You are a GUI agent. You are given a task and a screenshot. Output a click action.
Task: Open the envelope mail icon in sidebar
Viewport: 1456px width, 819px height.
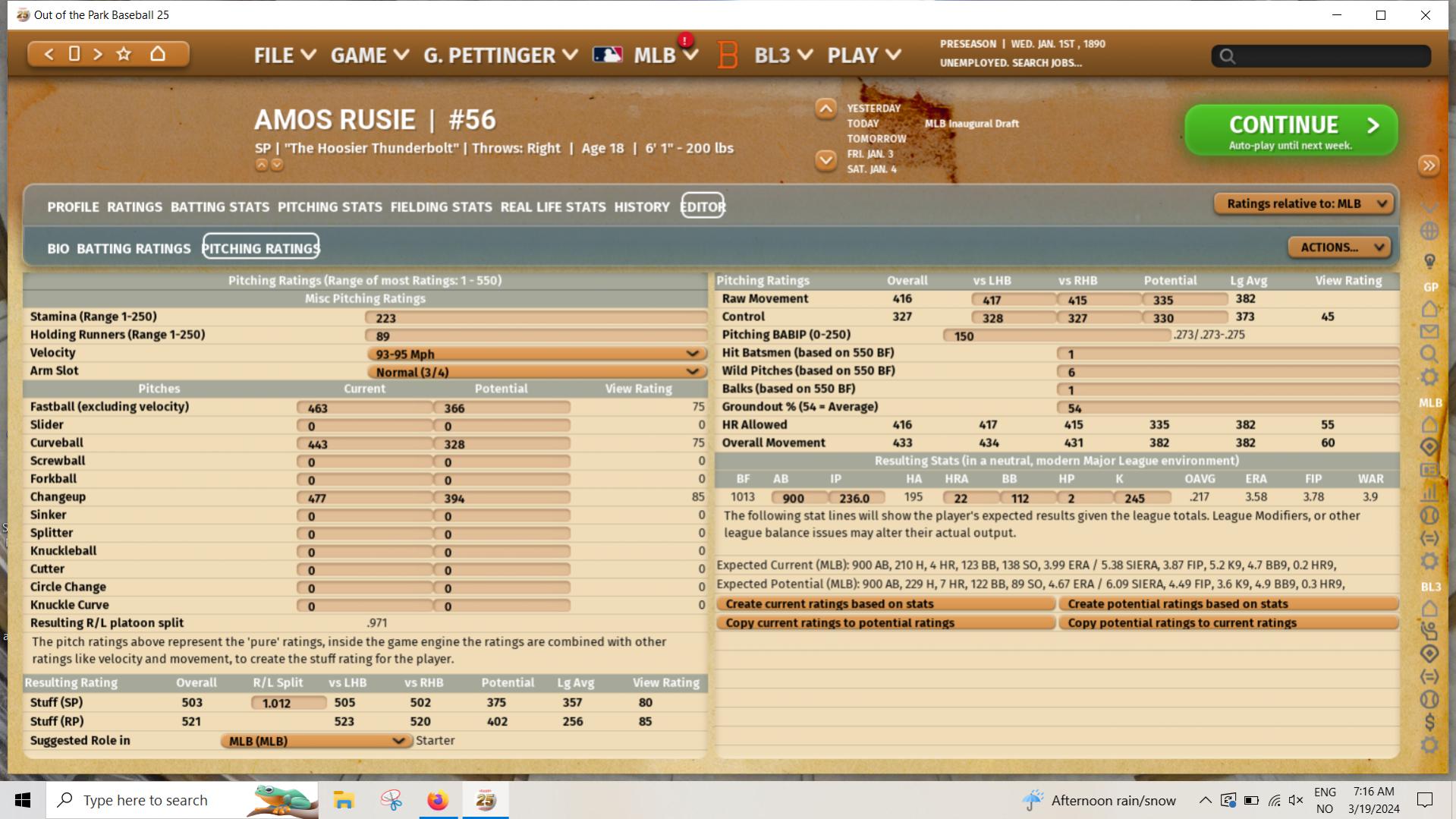coord(1429,332)
